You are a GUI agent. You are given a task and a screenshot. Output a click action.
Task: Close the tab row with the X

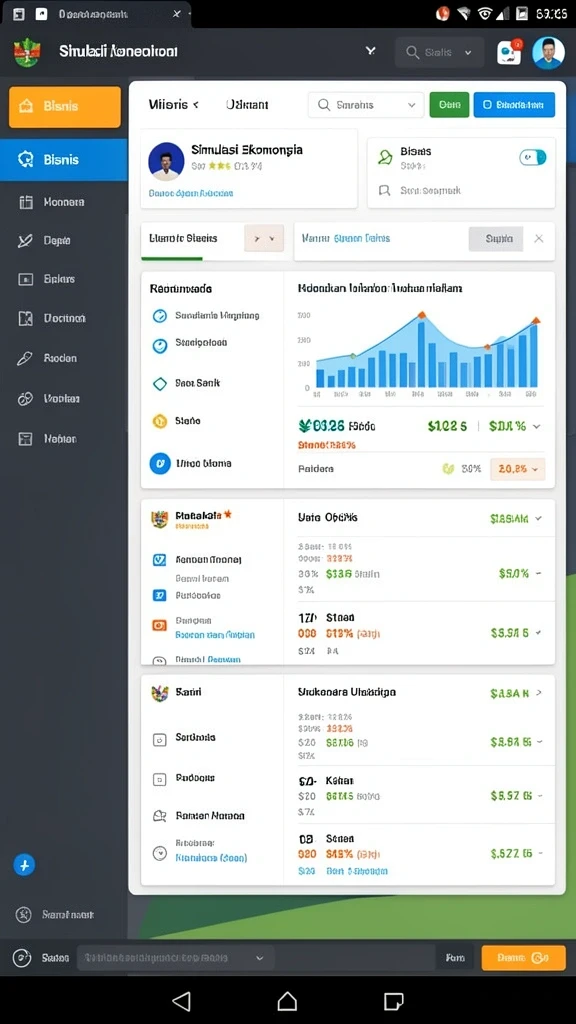(539, 239)
